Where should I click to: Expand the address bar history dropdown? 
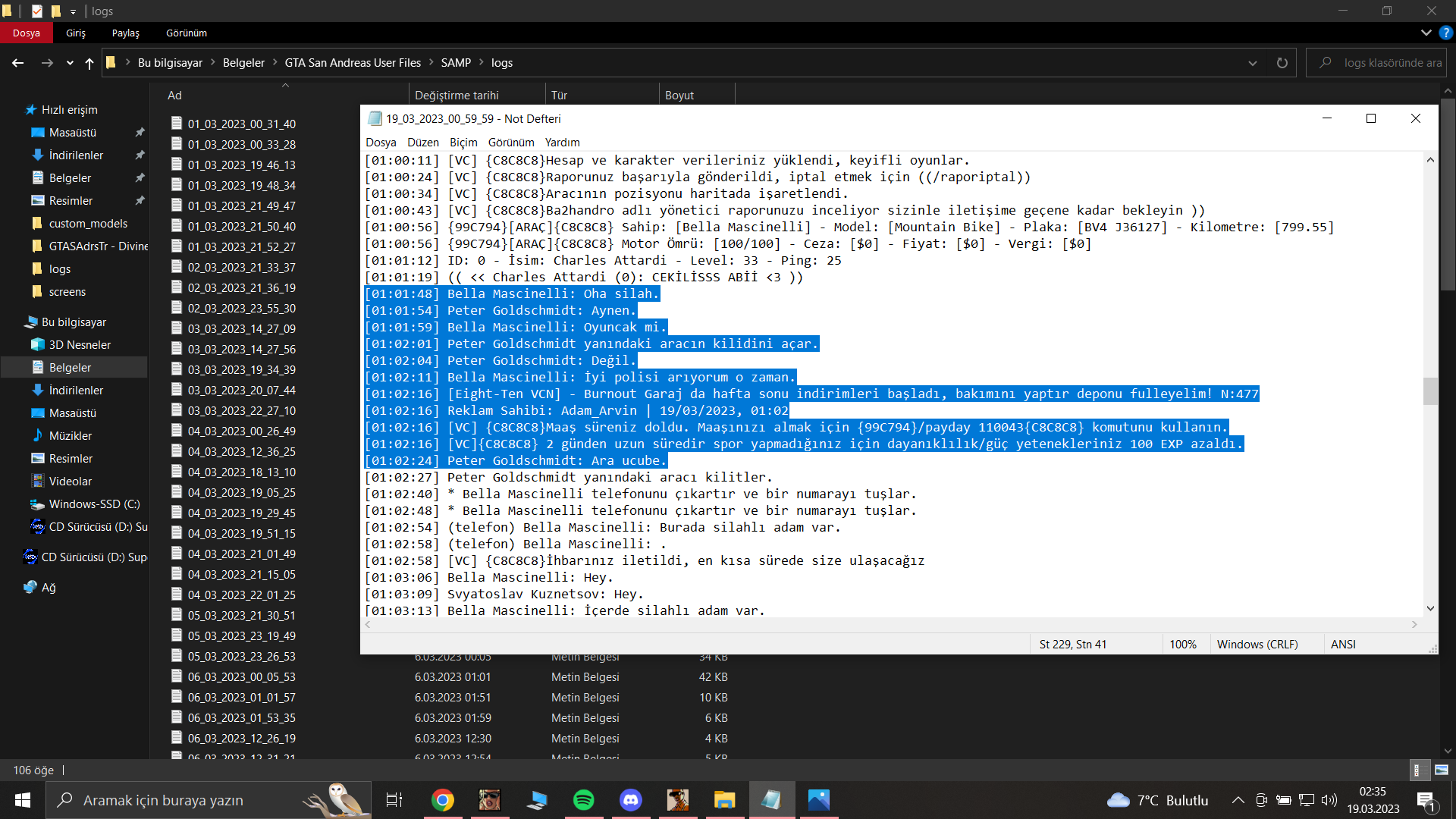(x=1253, y=63)
